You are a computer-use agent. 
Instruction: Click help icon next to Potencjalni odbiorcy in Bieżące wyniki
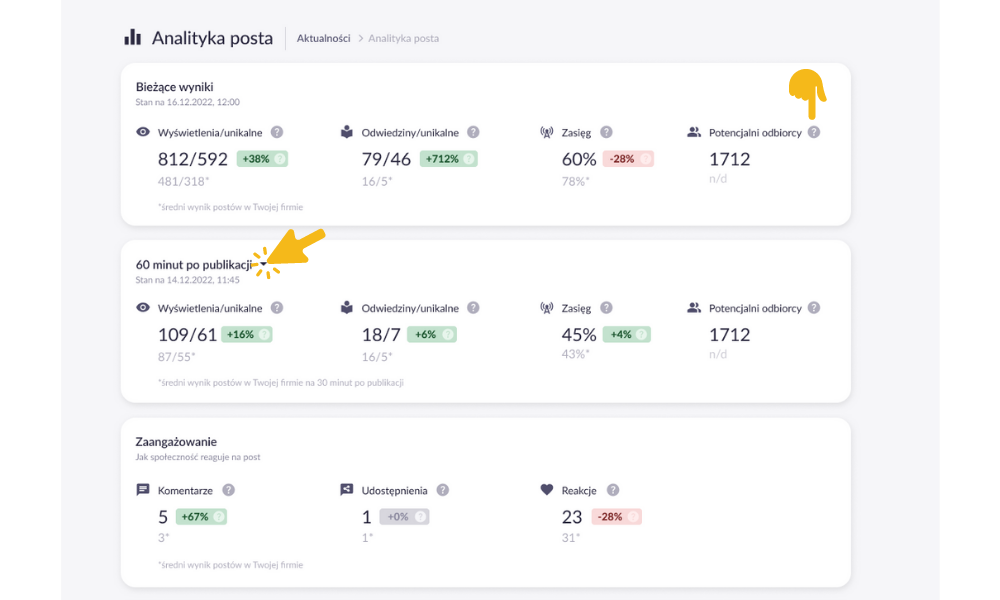pos(814,133)
